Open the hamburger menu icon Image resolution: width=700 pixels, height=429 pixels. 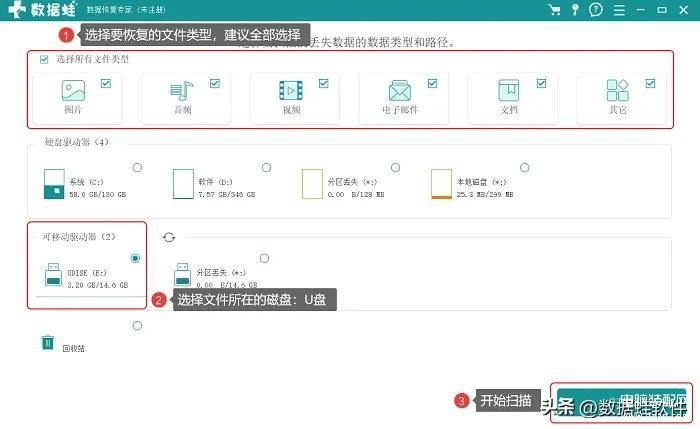coord(619,10)
